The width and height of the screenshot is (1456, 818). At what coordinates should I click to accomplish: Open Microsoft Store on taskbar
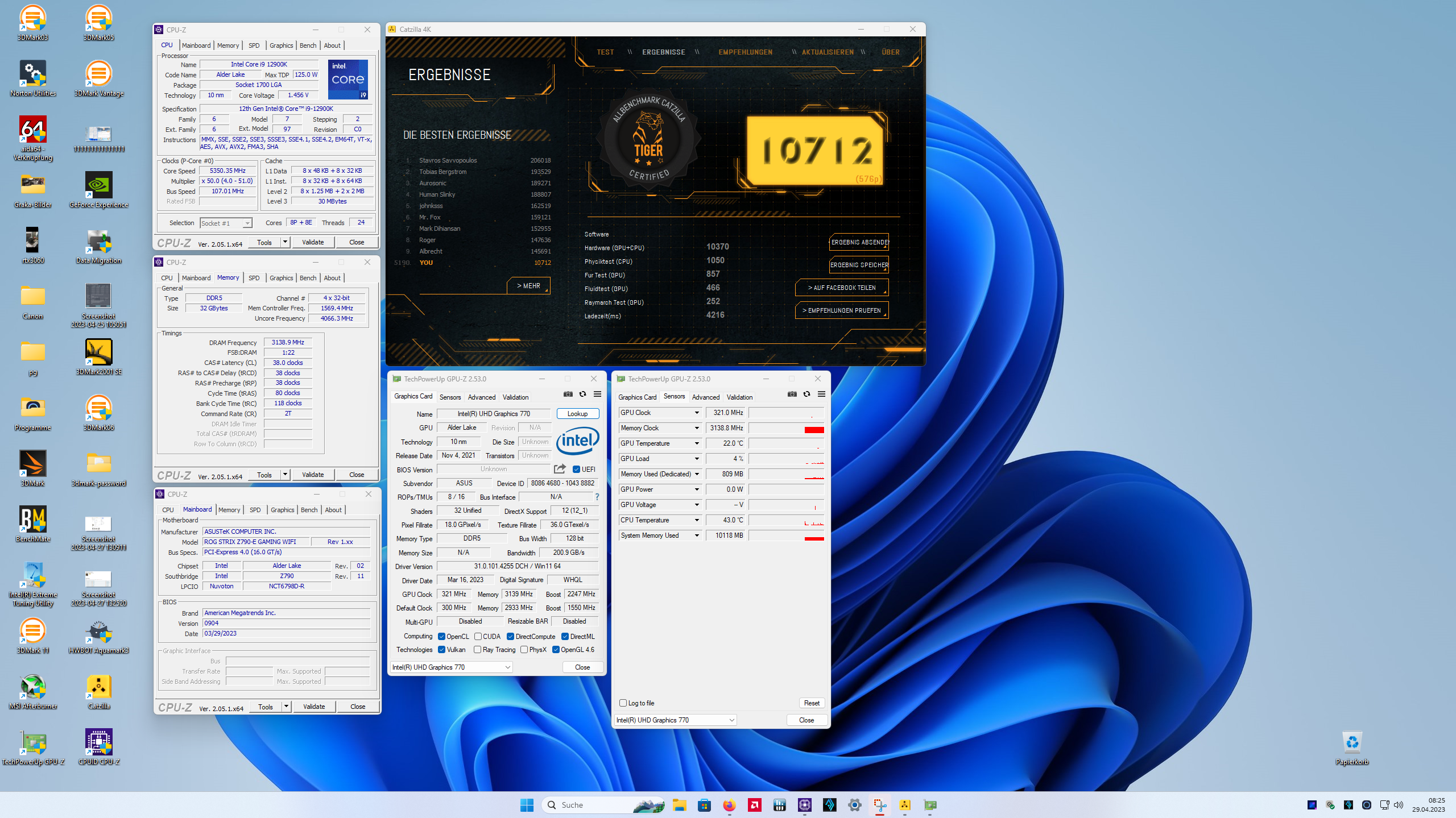click(x=704, y=805)
